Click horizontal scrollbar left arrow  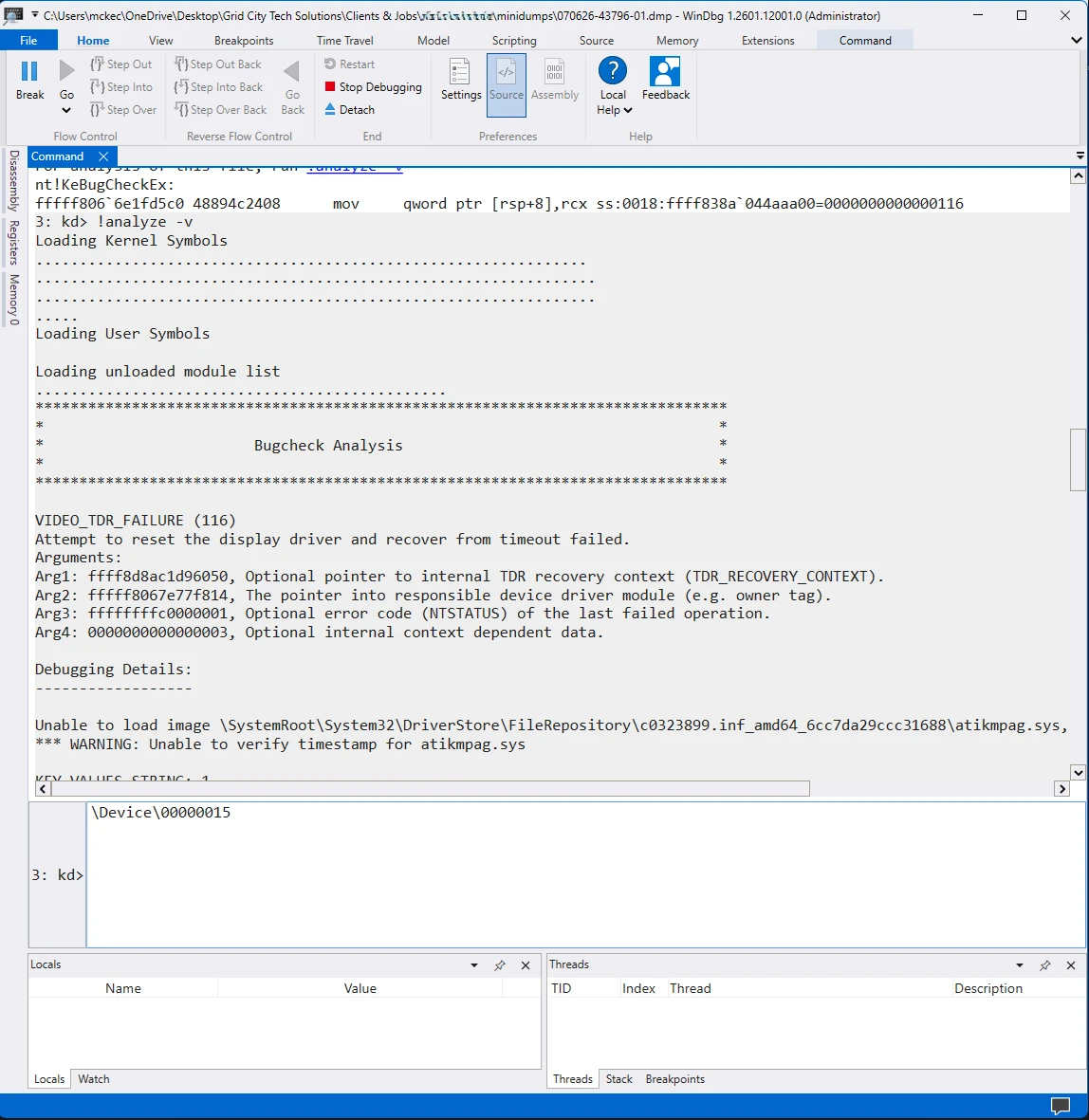pos(43,789)
